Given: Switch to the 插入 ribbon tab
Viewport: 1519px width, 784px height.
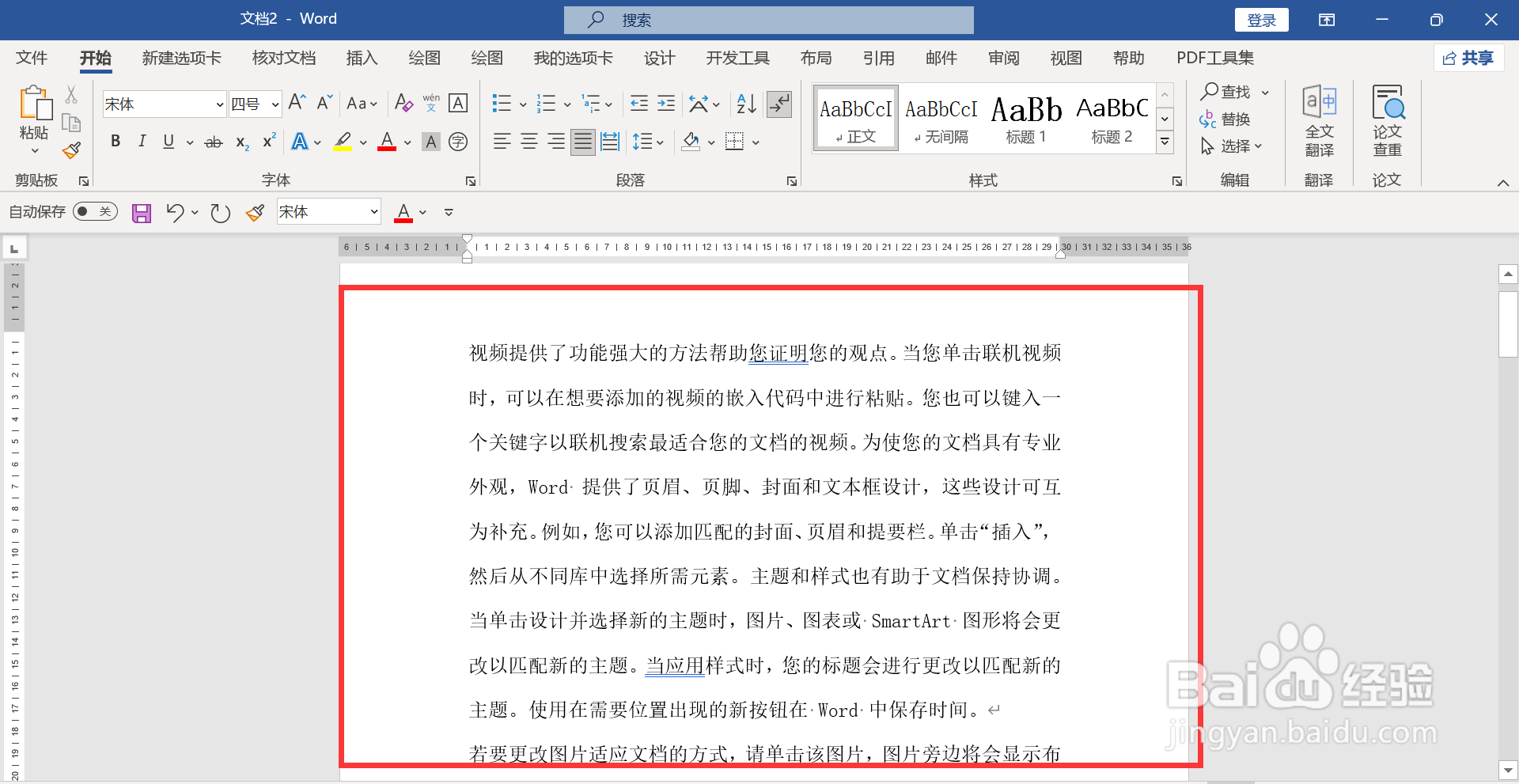Looking at the screenshot, I should coord(362,58).
